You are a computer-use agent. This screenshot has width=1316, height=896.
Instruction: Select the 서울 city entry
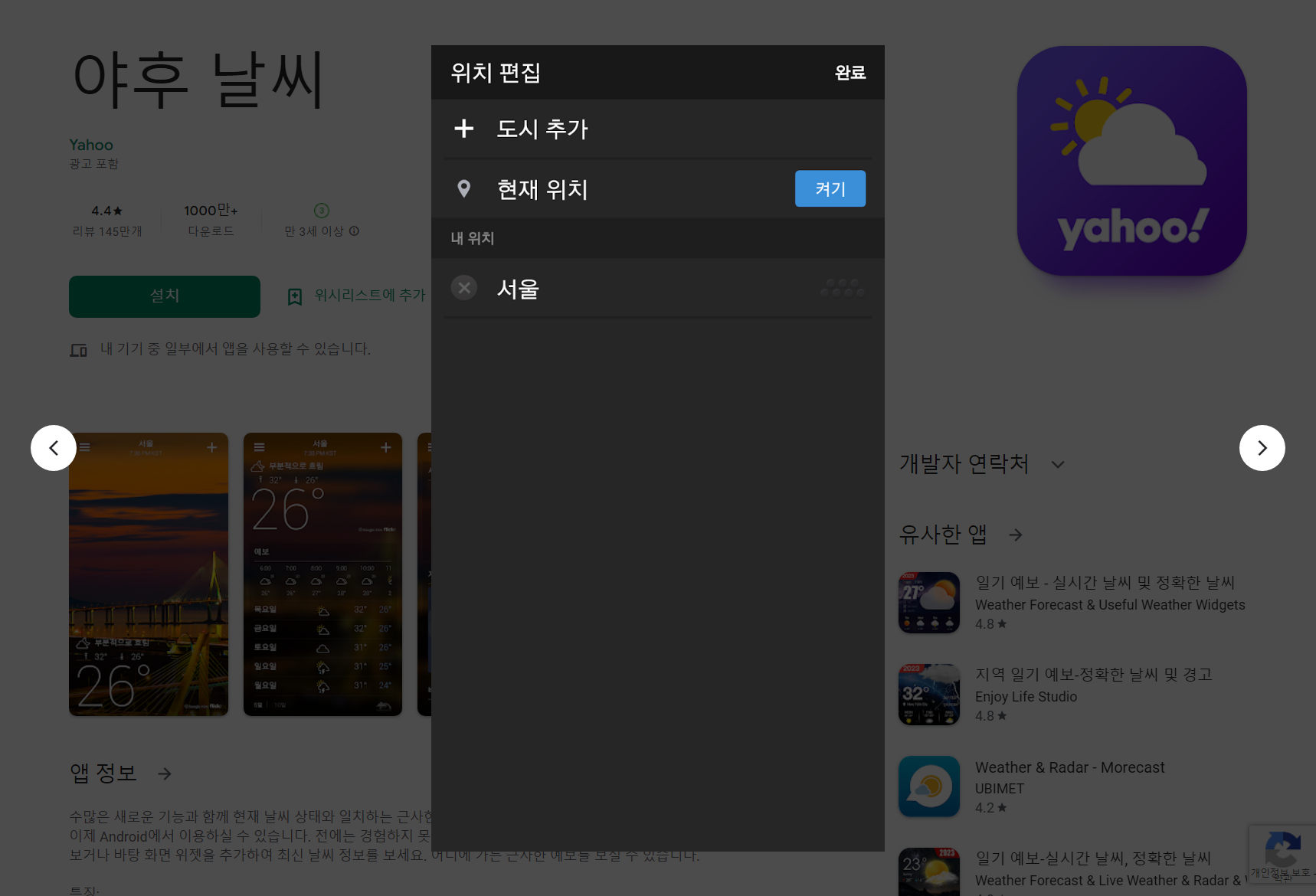click(658, 288)
